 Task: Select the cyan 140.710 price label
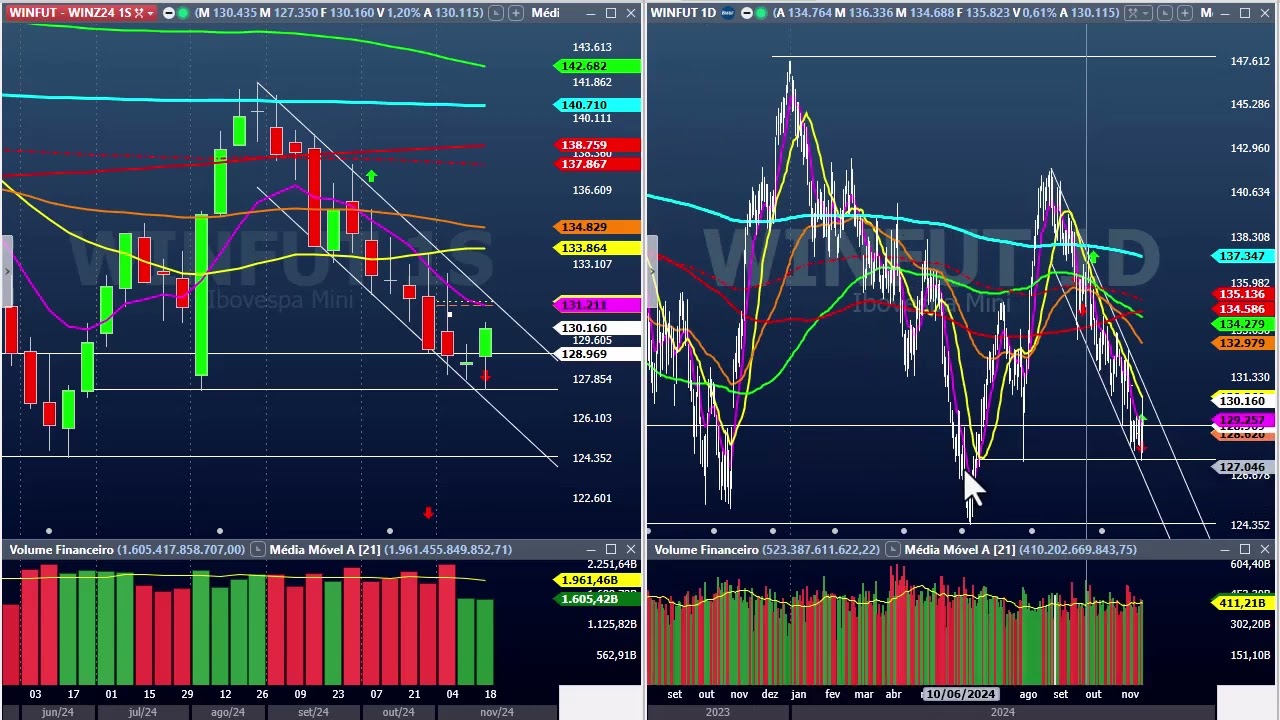[597, 105]
